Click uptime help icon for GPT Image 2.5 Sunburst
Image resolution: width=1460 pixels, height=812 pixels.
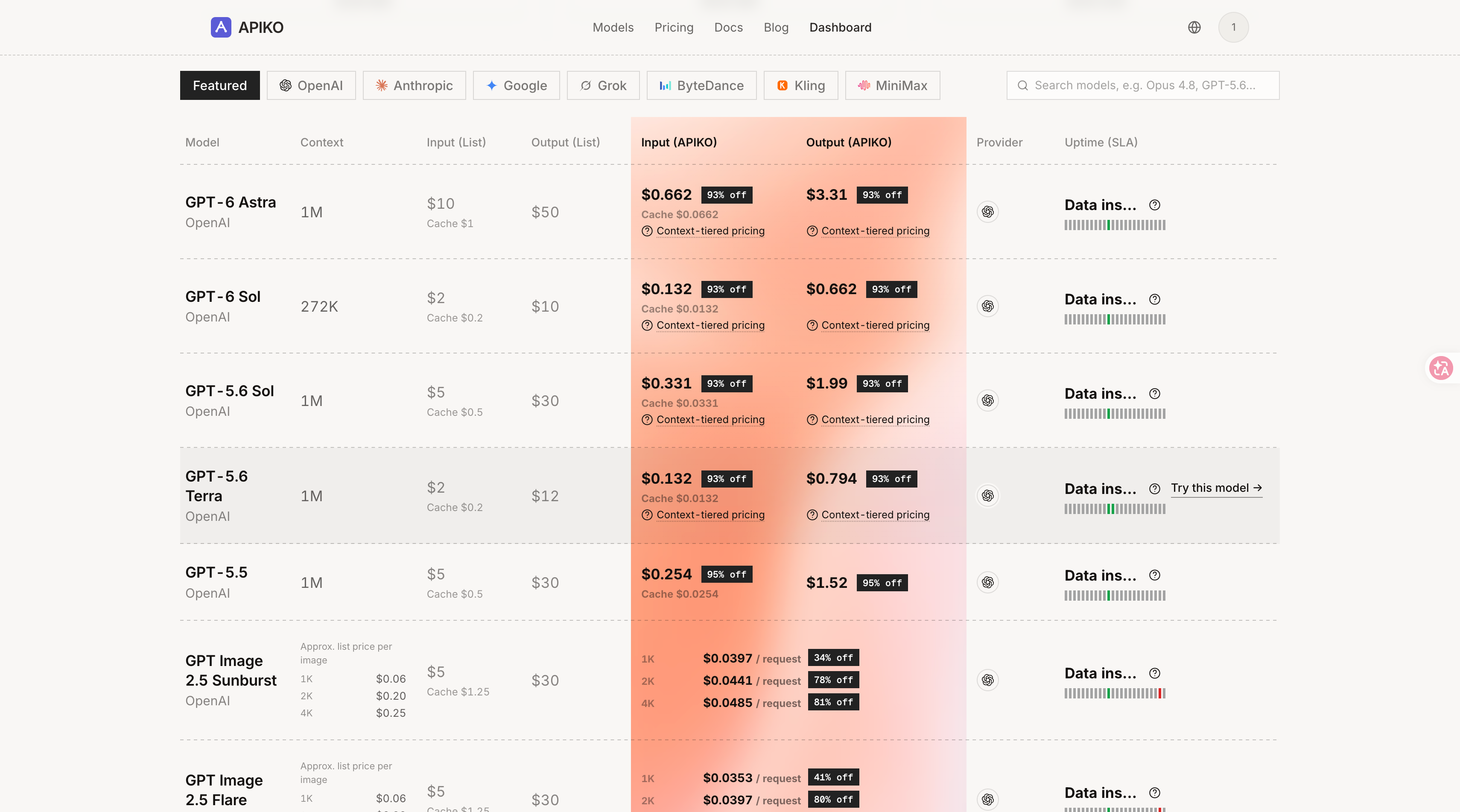click(x=1154, y=673)
